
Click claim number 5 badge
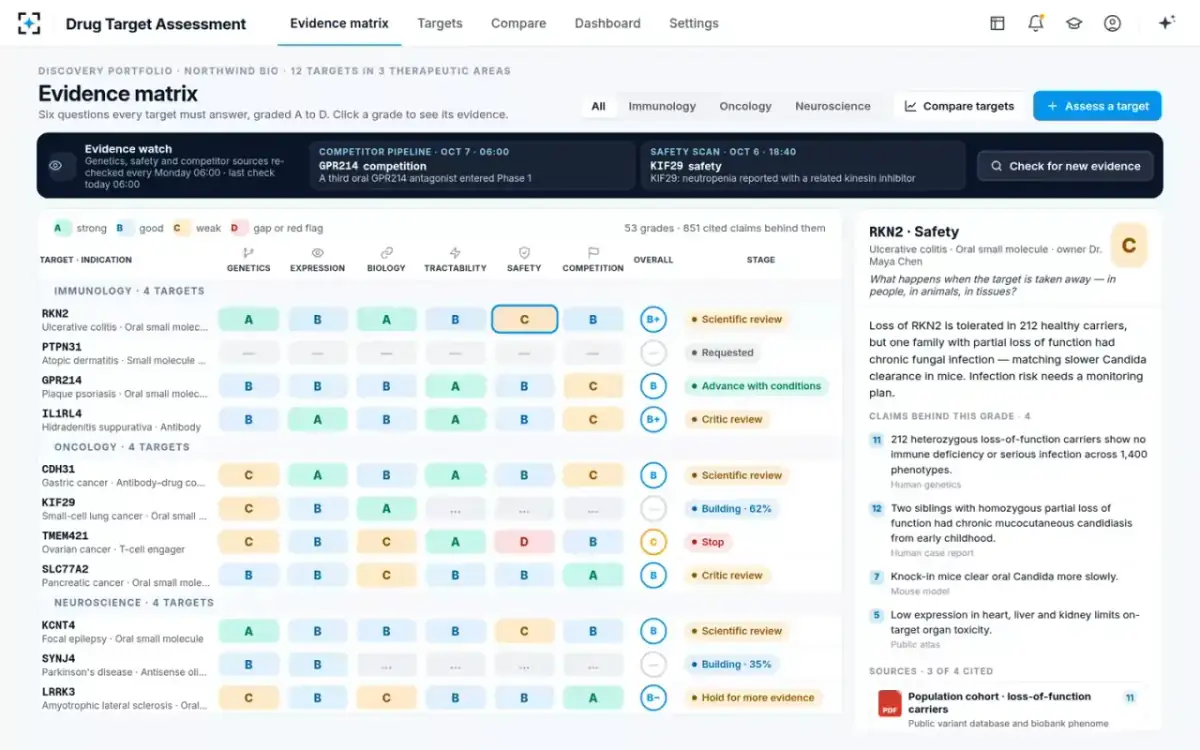tap(876, 616)
